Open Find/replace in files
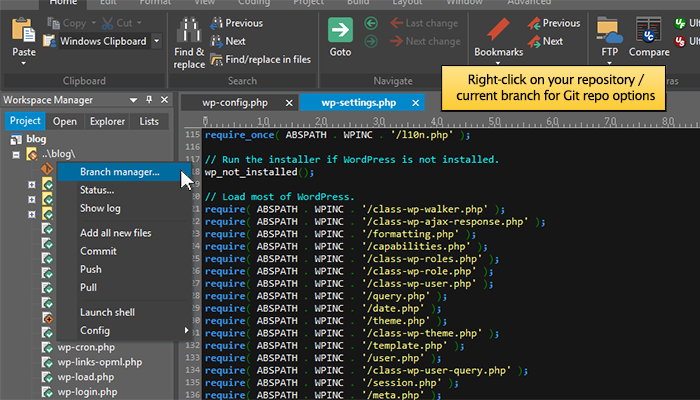Image resolution: width=700 pixels, height=400 pixels. 261,59
